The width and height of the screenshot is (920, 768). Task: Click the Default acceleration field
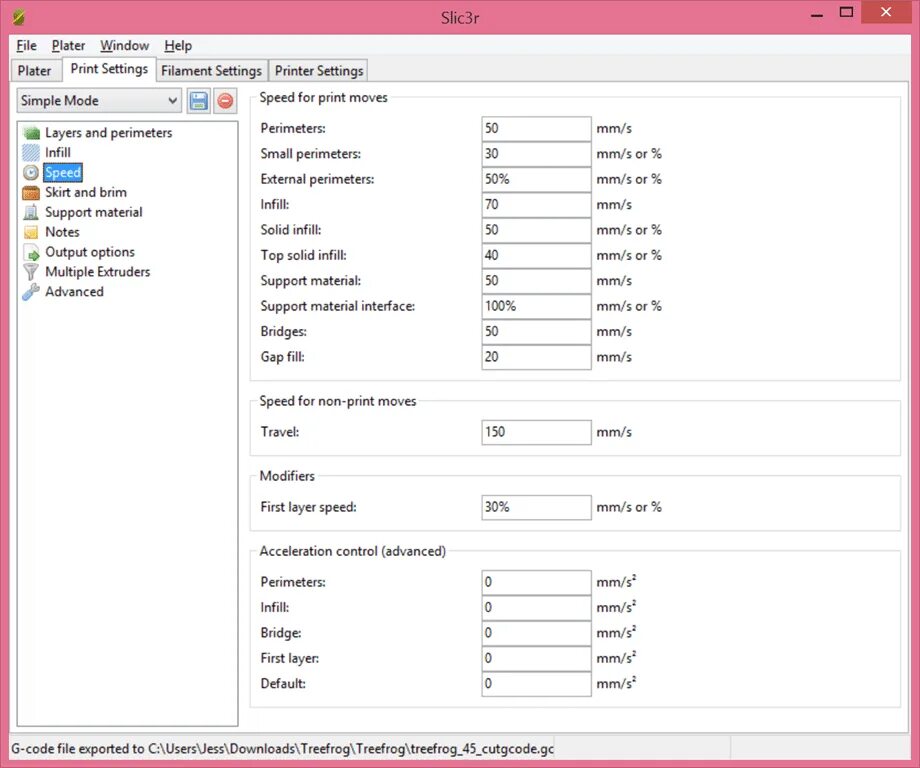coord(536,684)
